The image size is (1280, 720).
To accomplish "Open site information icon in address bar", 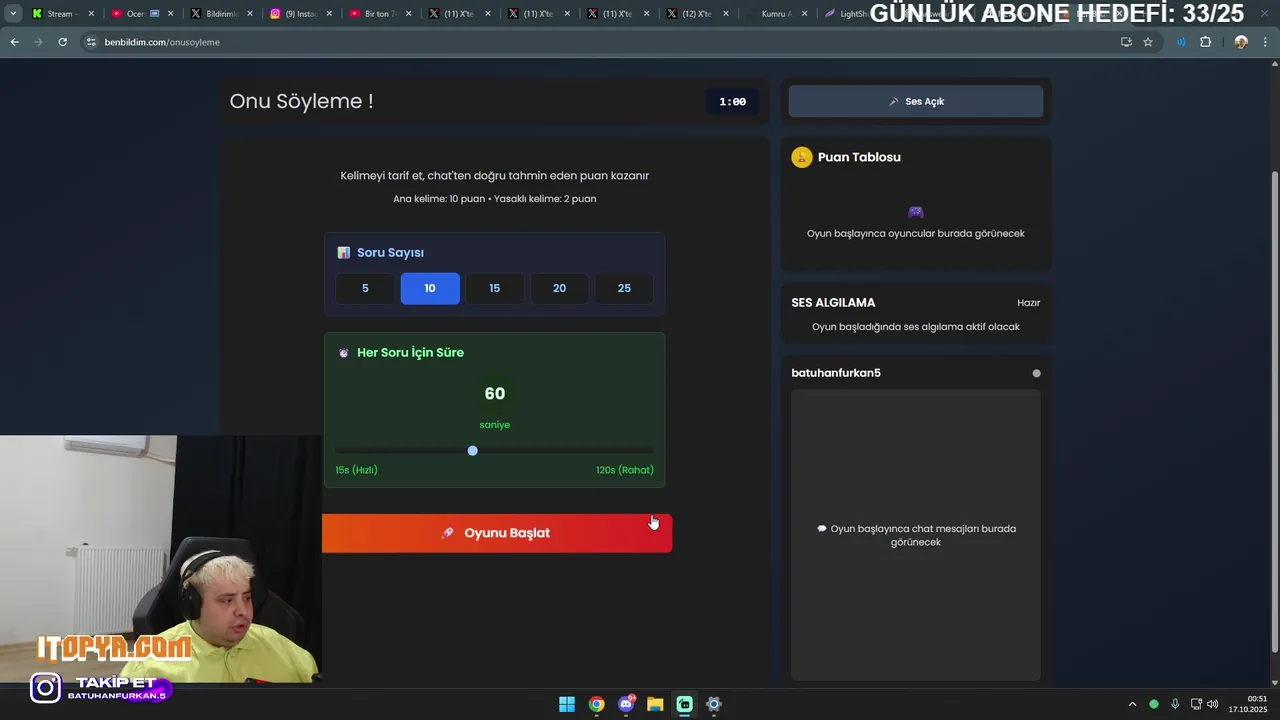I will [91, 42].
